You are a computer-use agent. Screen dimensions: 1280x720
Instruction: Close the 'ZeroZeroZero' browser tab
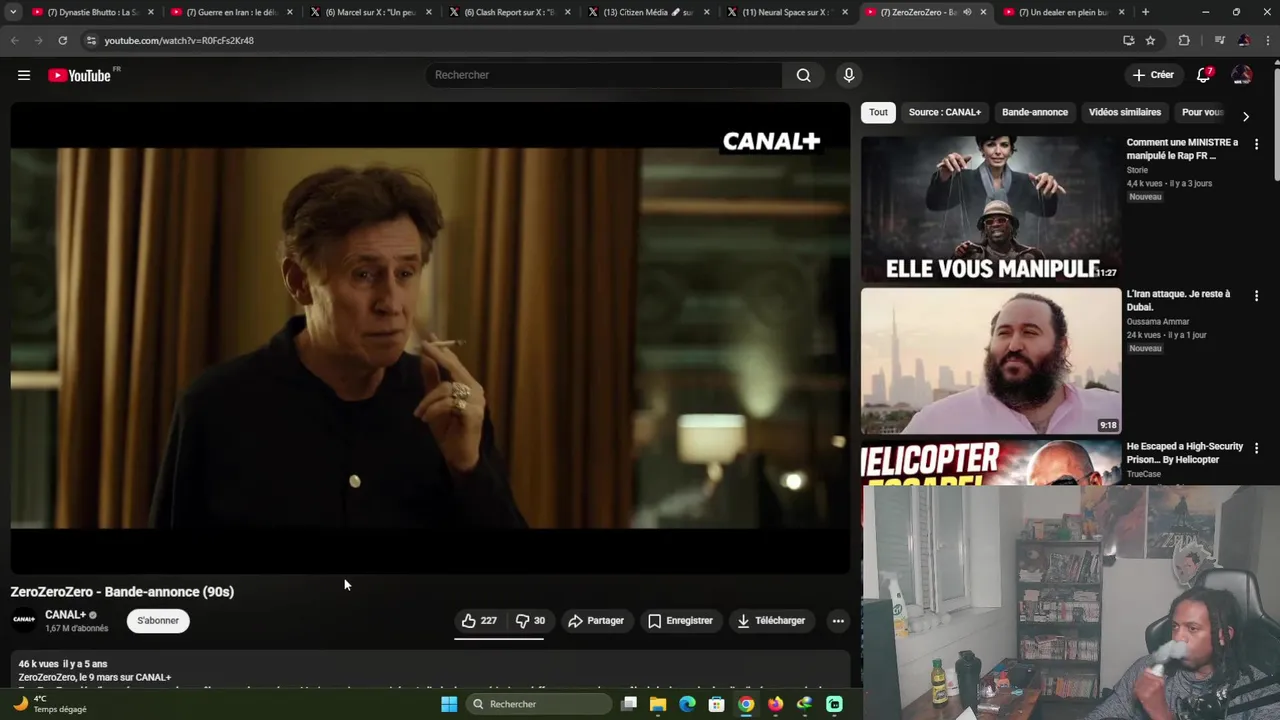[x=983, y=12]
